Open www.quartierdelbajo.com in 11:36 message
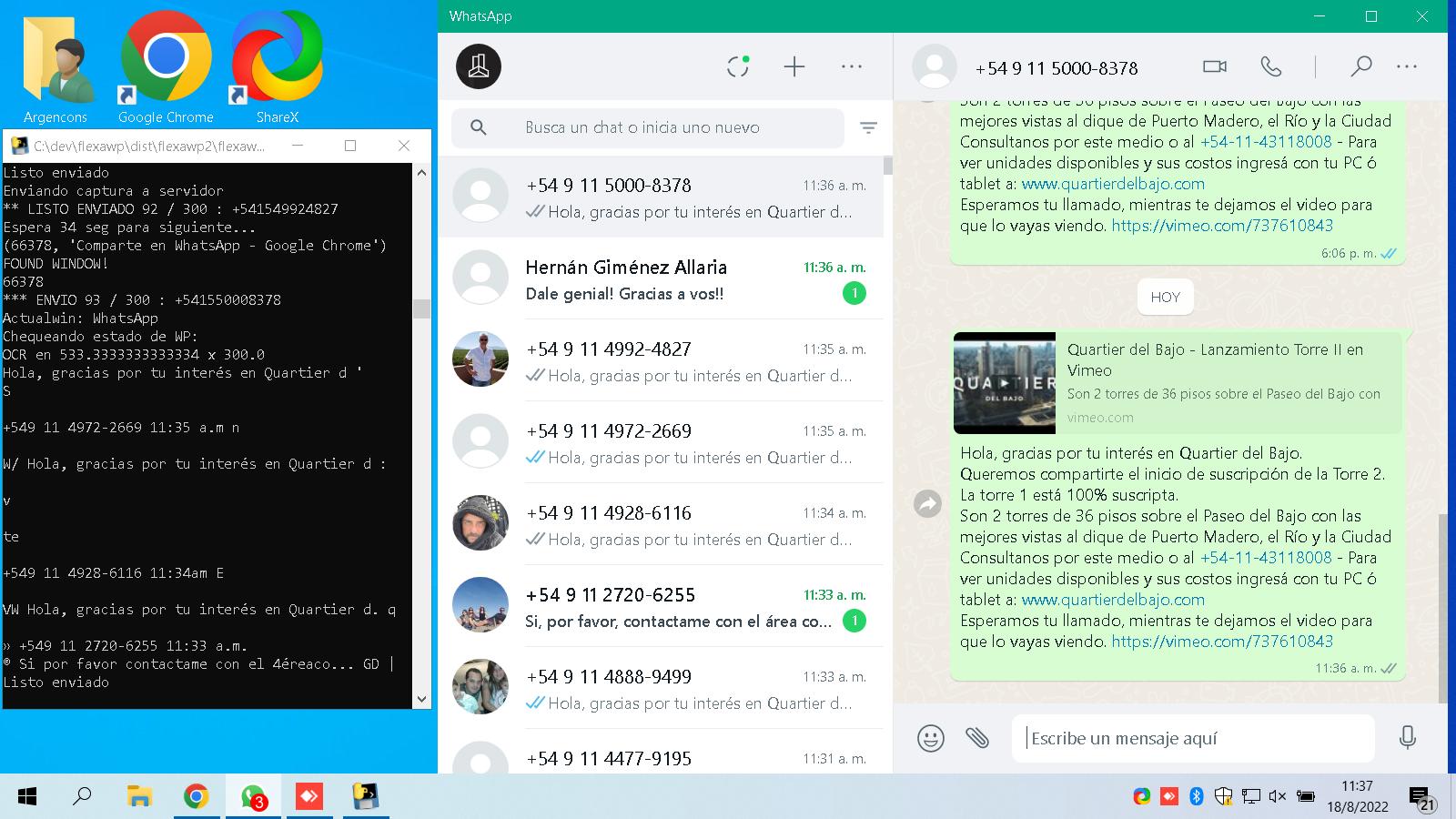Screen dimensions: 1456x819 point(1113,600)
